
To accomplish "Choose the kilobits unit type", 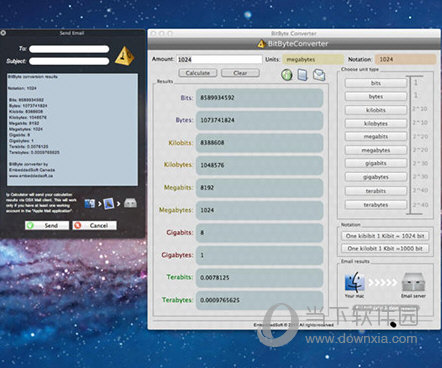I will pos(376,110).
